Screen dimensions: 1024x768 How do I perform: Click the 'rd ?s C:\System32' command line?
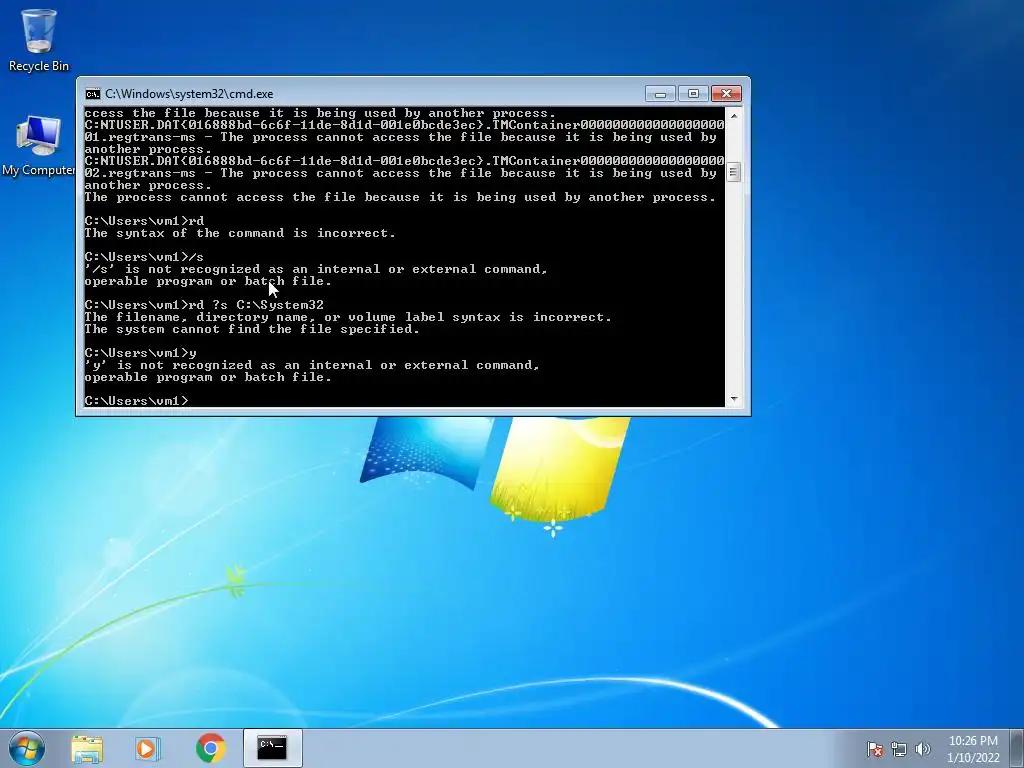tap(204, 304)
